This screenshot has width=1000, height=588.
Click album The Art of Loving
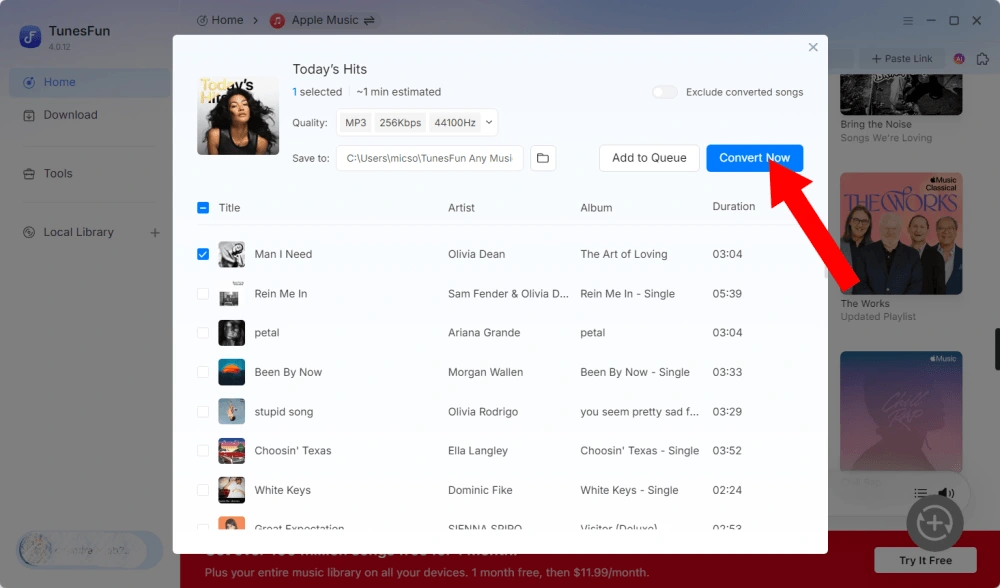tap(624, 254)
